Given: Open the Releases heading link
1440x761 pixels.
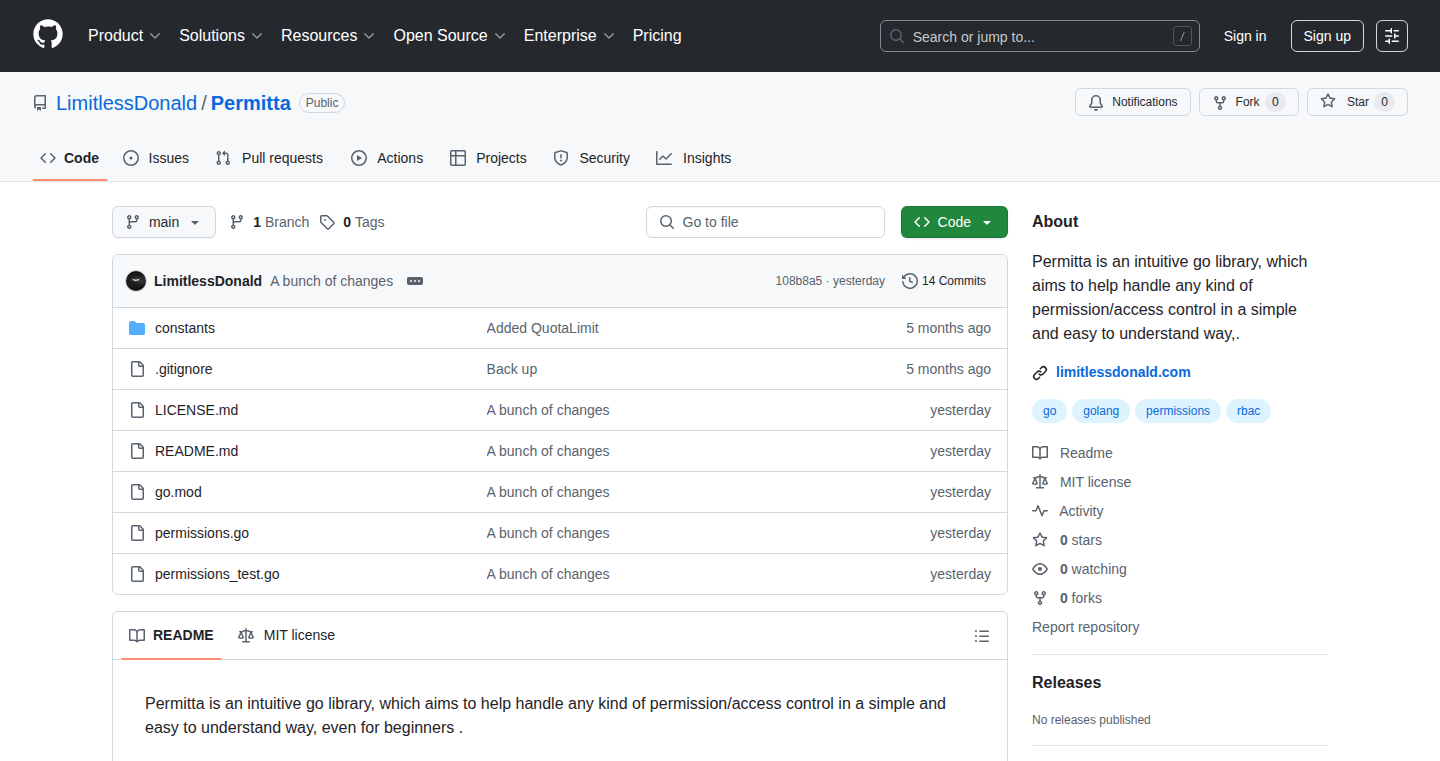Looking at the screenshot, I should click(1067, 683).
